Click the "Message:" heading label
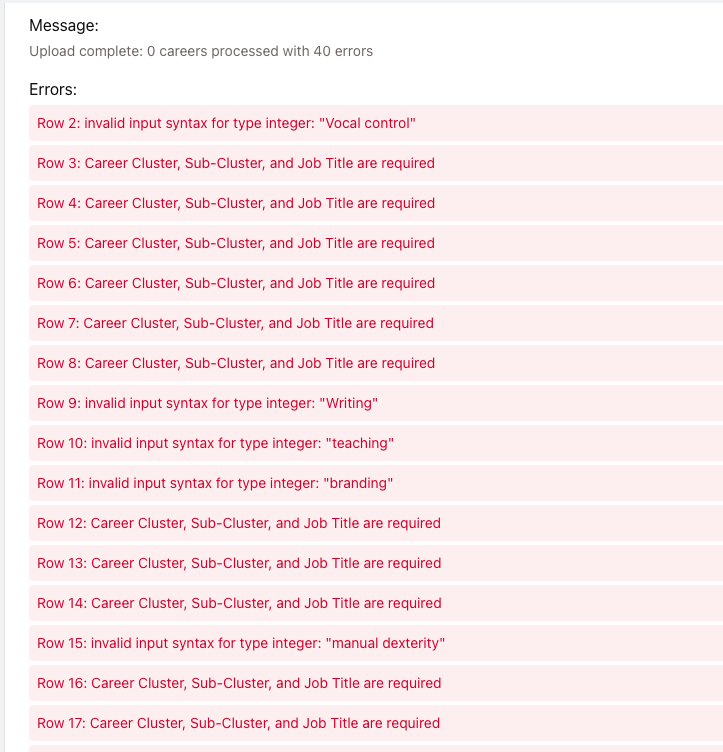The height and width of the screenshot is (752, 723). (64, 26)
